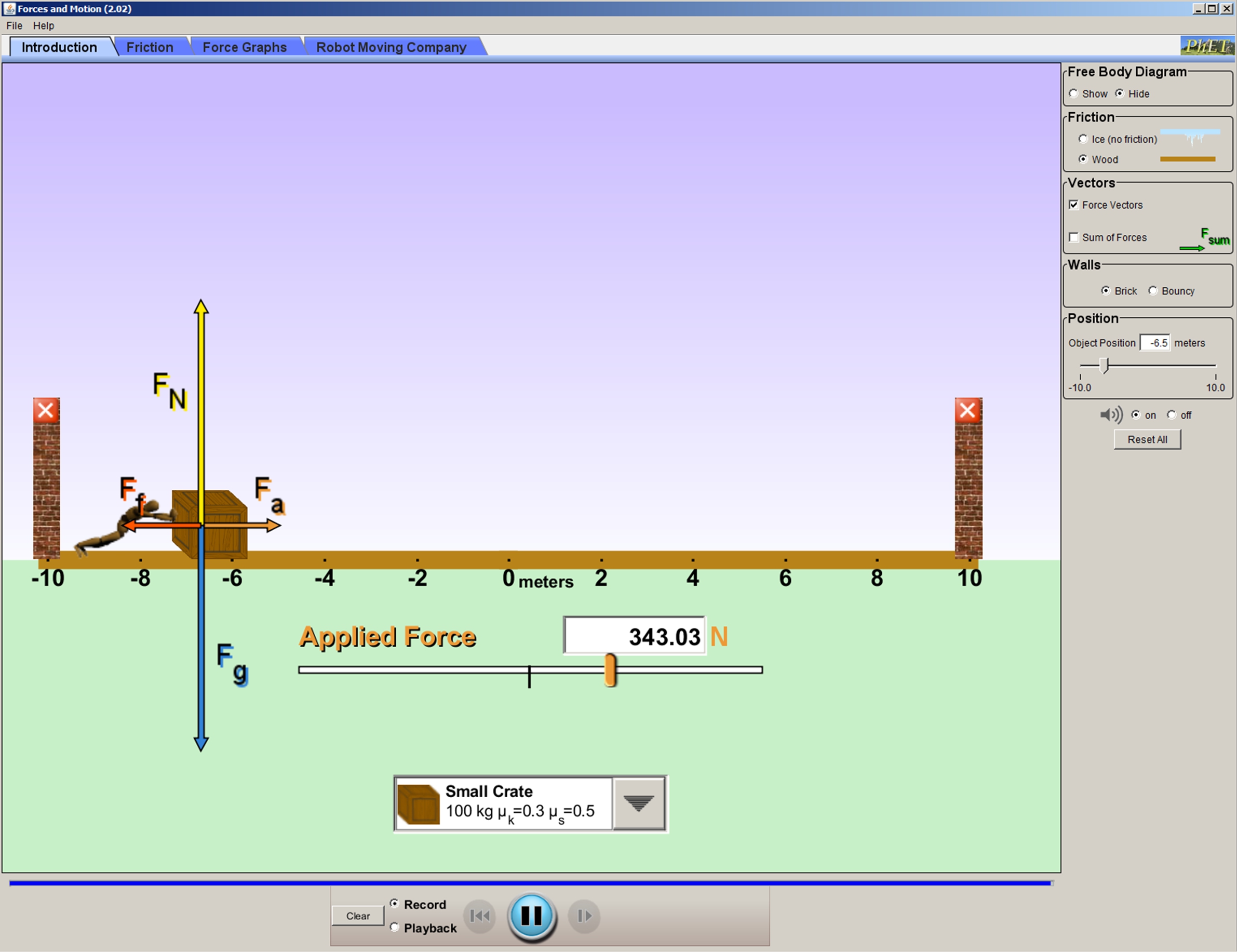This screenshot has width=1237, height=952.
Task: Select Ice (no friction) option
Action: [x=1083, y=139]
